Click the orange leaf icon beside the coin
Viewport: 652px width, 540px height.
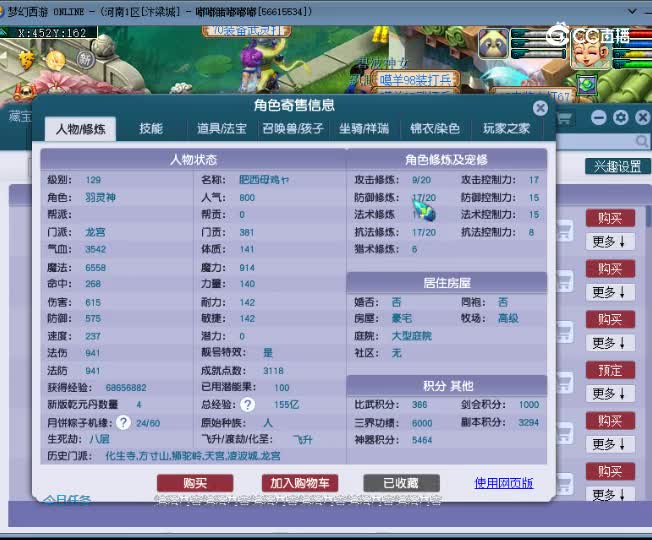tap(26, 61)
